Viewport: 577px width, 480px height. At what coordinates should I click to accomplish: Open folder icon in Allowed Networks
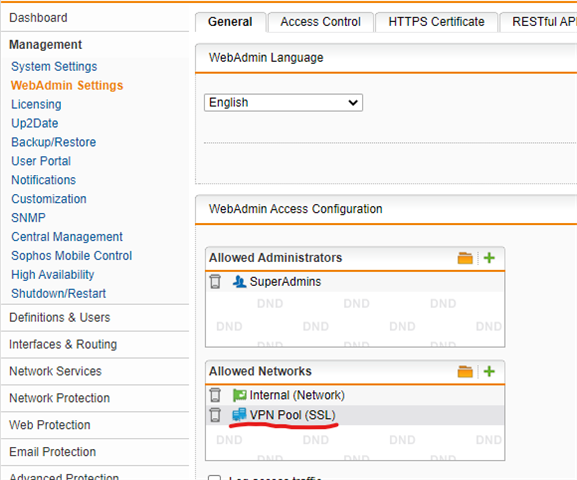click(465, 371)
